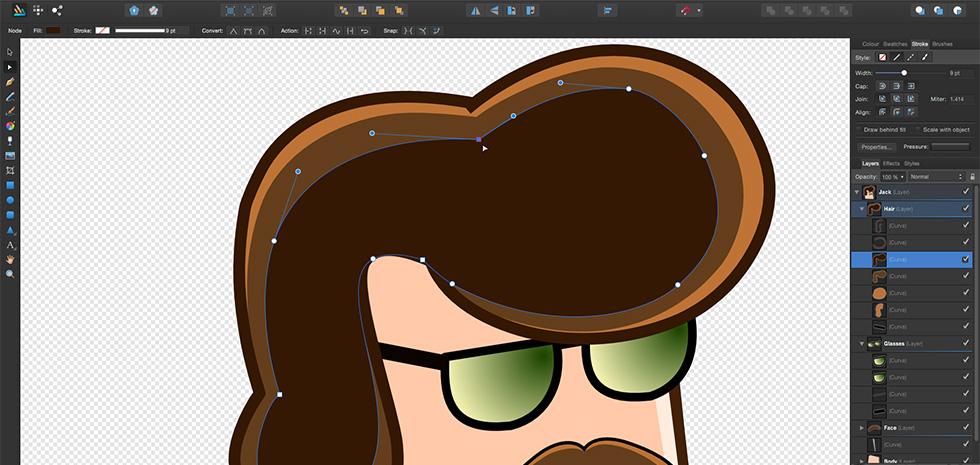Hide the Glasses layer
The image size is (980, 465).
pos(965,343)
